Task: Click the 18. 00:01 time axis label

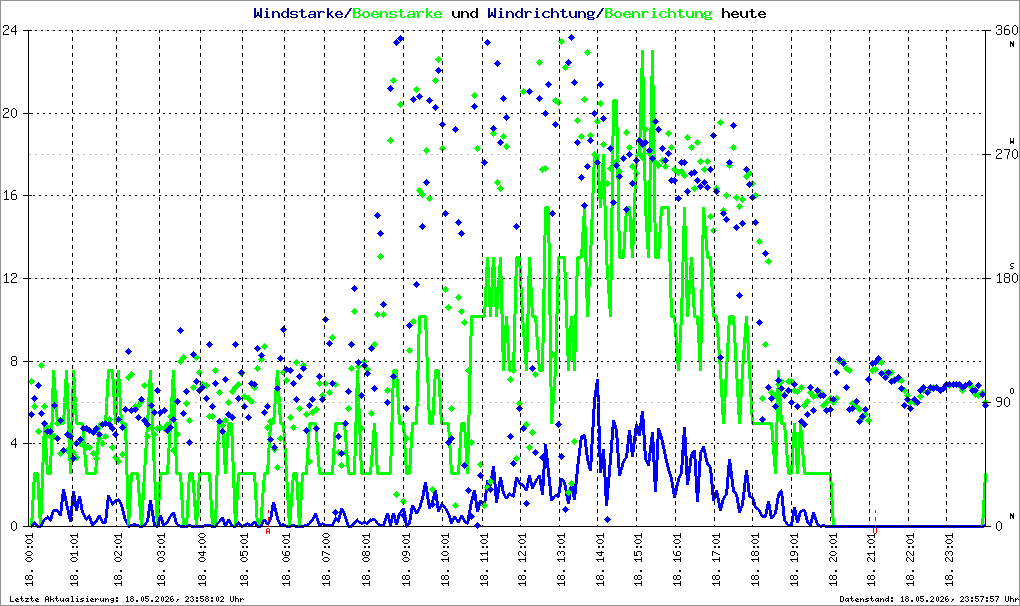Action: pyautogui.click(x=29, y=559)
